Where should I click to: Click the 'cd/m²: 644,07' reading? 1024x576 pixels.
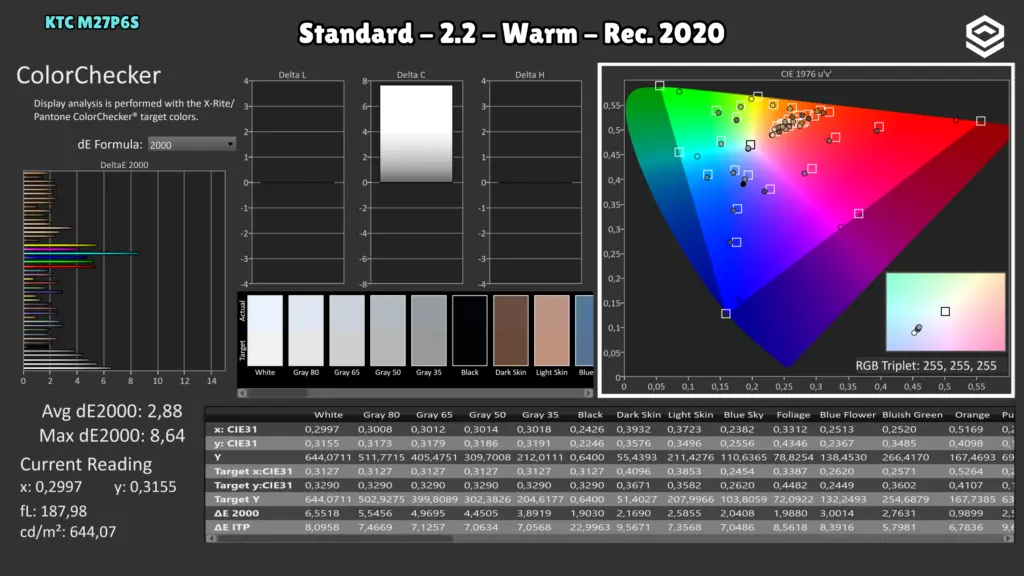tap(67, 532)
